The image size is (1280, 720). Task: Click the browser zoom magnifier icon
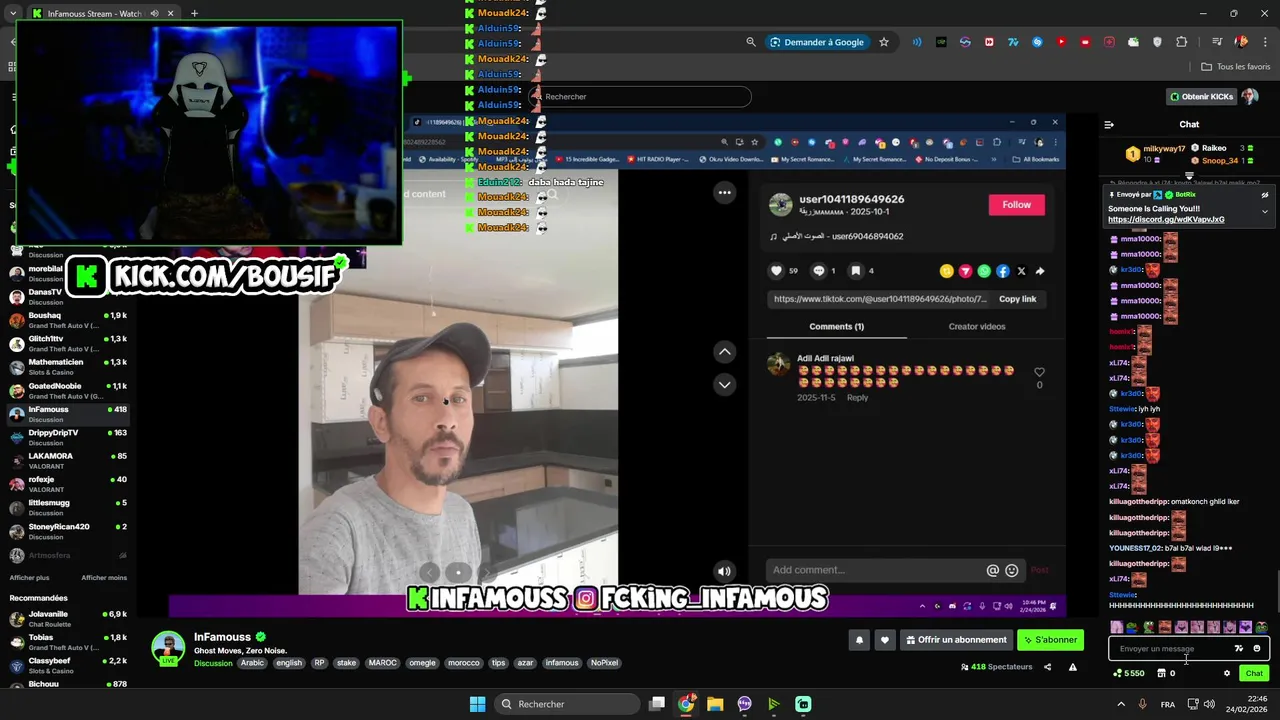coord(751,42)
